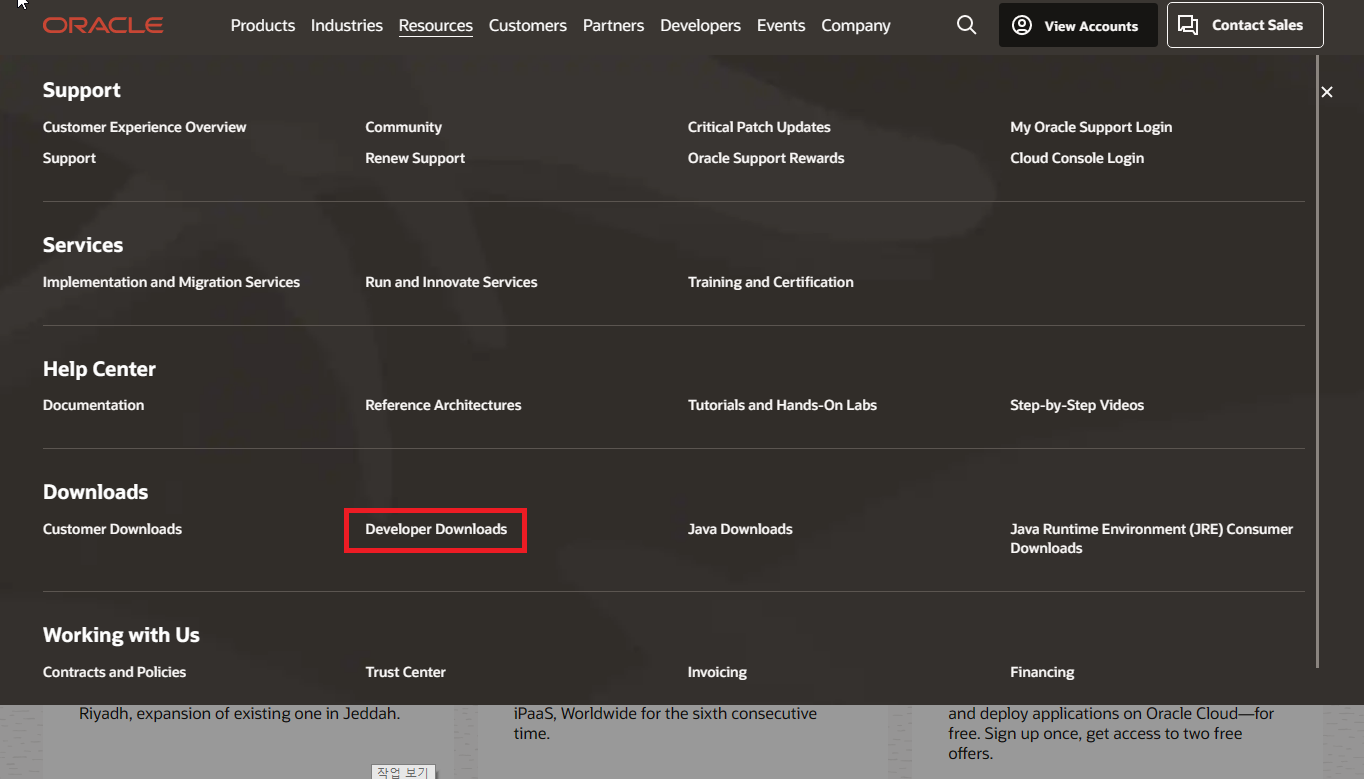
Task: View Reference Architectures
Action: coord(443,405)
